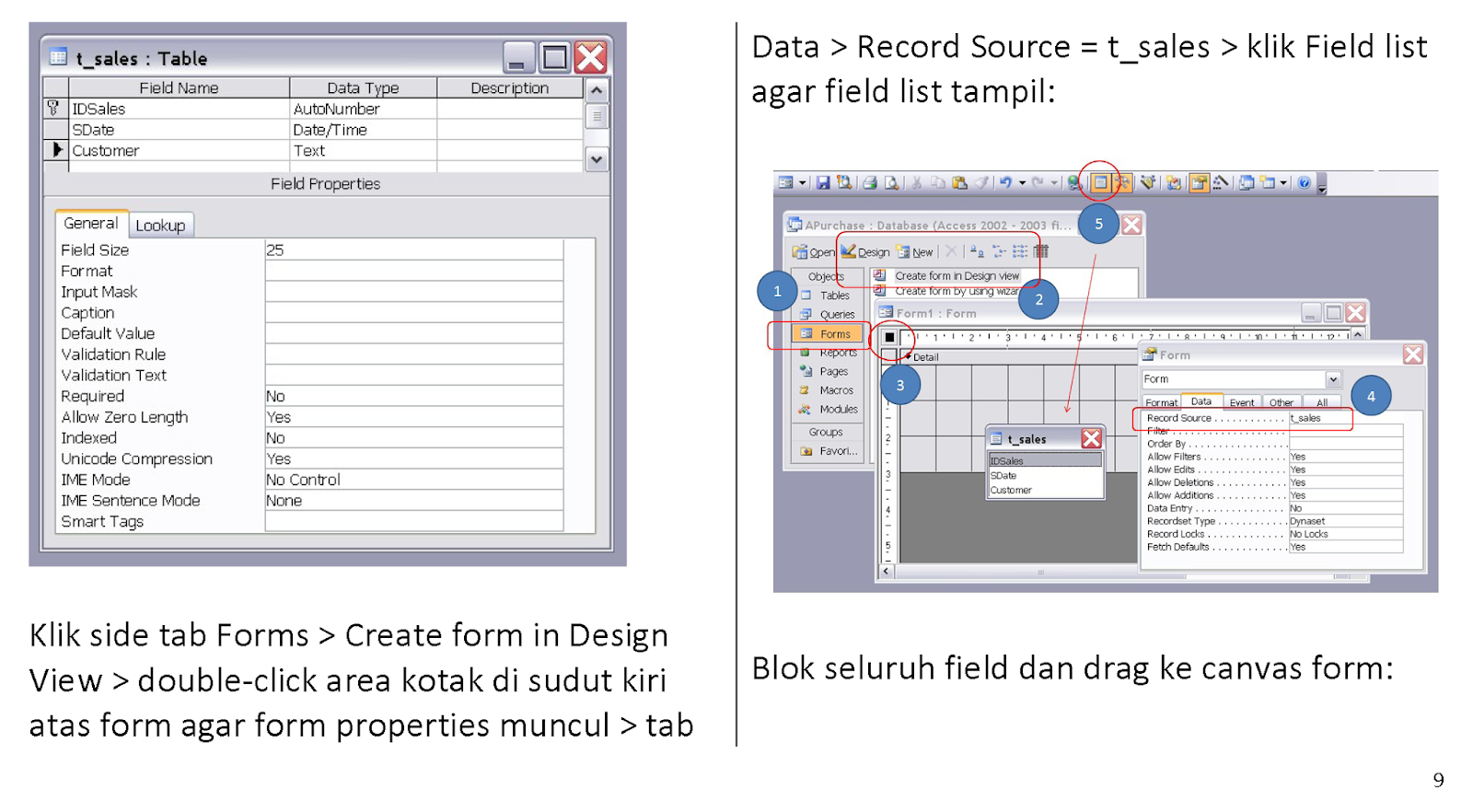Click the Help question mark icon
Image resolution: width=1473 pixels, height=812 pixels.
pyautogui.click(x=1305, y=182)
